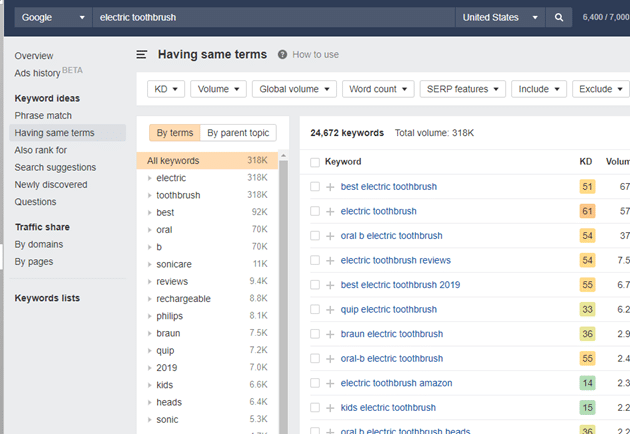The height and width of the screenshot is (434, 630).
Task: Check the 'electric toothbrush' row checkbox
Action: (x=315, y=211)
